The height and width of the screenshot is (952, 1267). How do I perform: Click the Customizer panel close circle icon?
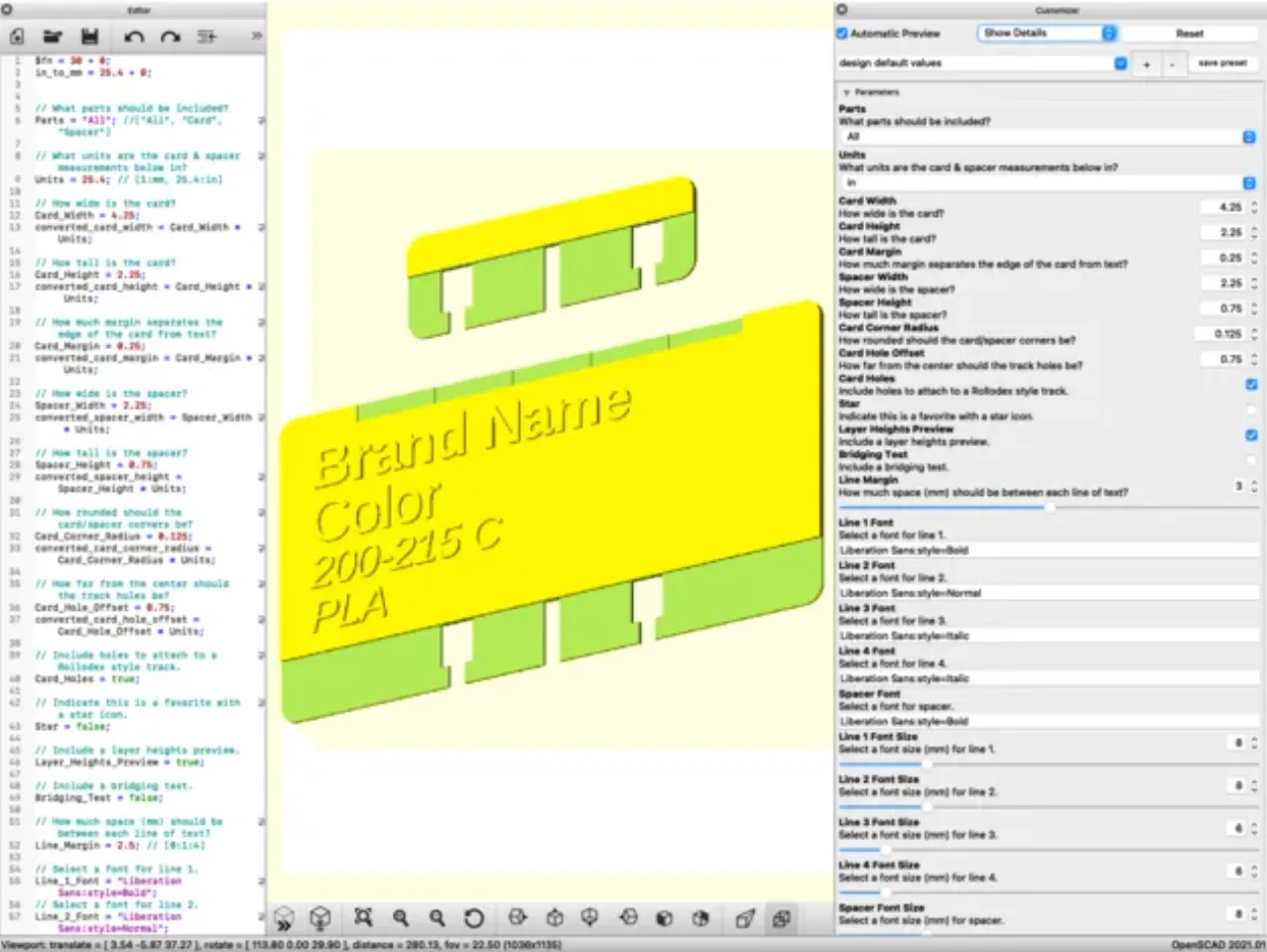tap(841, 9)
